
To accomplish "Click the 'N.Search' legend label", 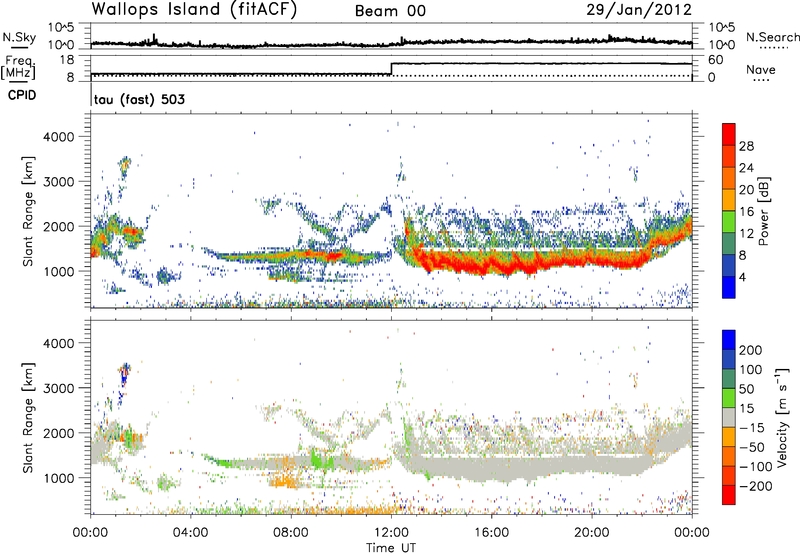I will [x=772, y=37].
